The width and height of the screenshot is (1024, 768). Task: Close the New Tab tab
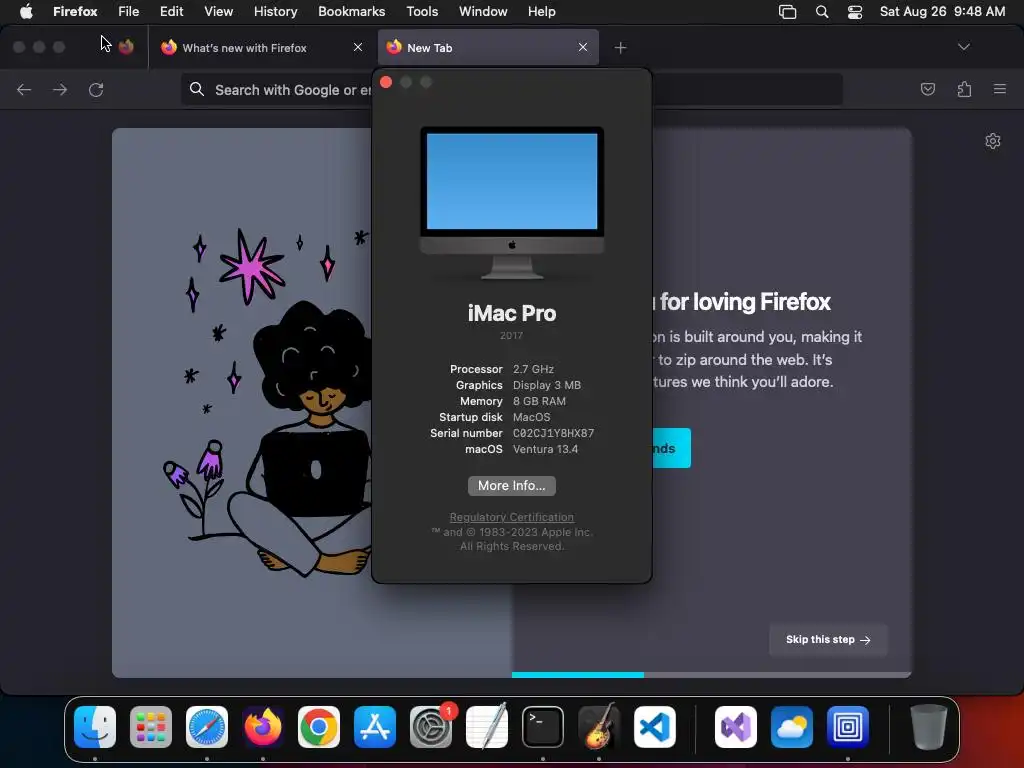[x=583, y=47]
